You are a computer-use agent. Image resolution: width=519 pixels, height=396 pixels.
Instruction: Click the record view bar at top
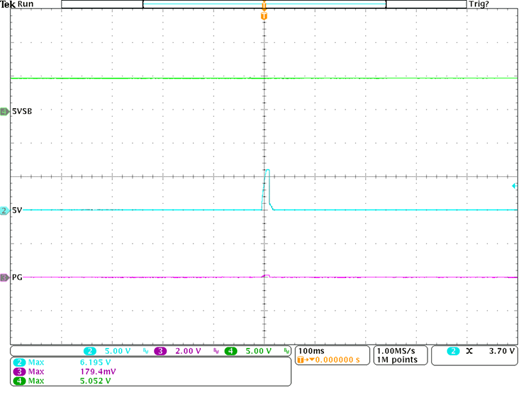(264, 4)
